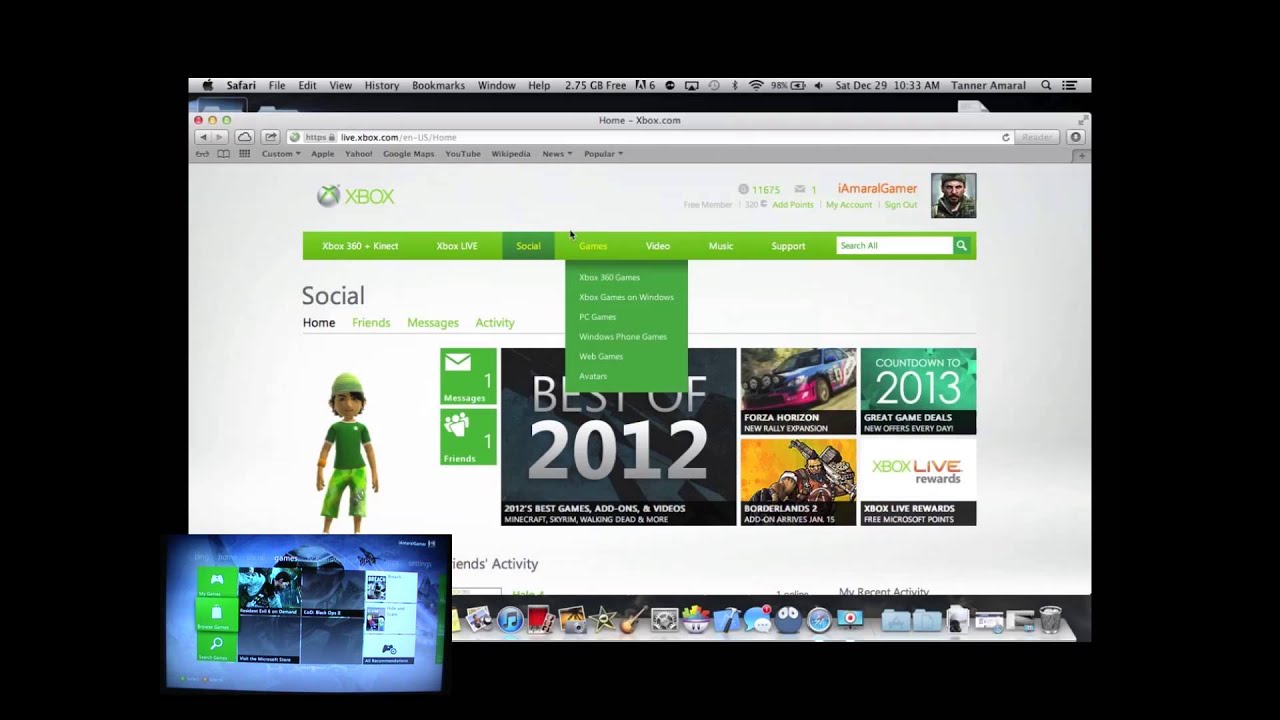Open the Reading List glasses icon
Screen dimensions: 1280x720
(203, 154)
